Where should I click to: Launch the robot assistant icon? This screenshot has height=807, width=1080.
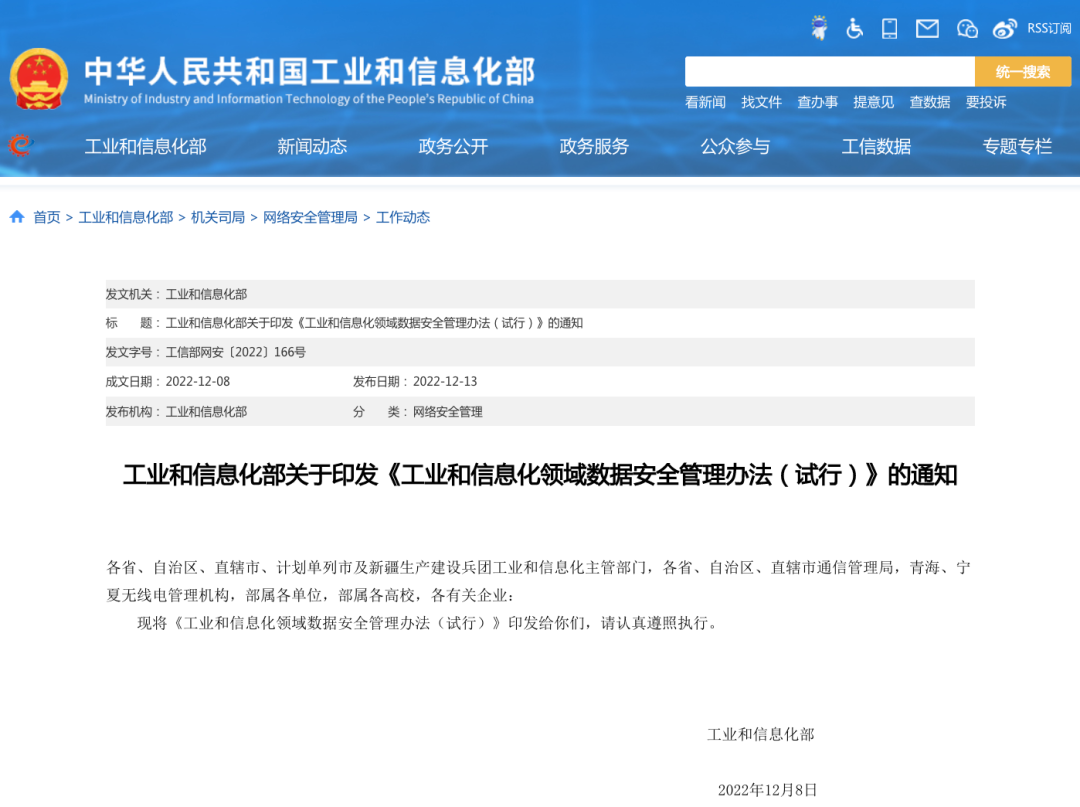(x=820, y=28)
